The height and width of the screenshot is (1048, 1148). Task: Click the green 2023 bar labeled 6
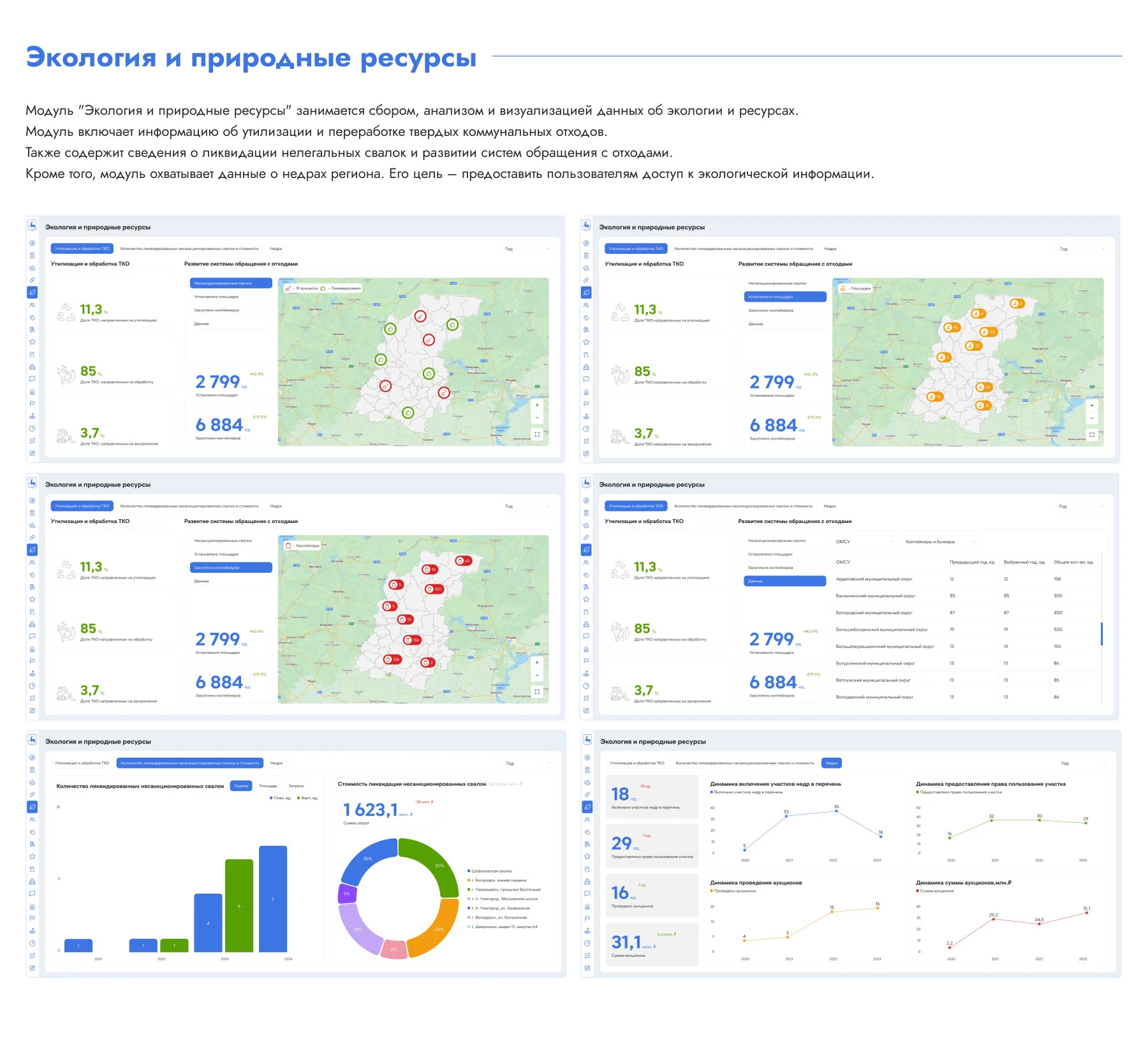pyautogui.click(x=239, y=906)
